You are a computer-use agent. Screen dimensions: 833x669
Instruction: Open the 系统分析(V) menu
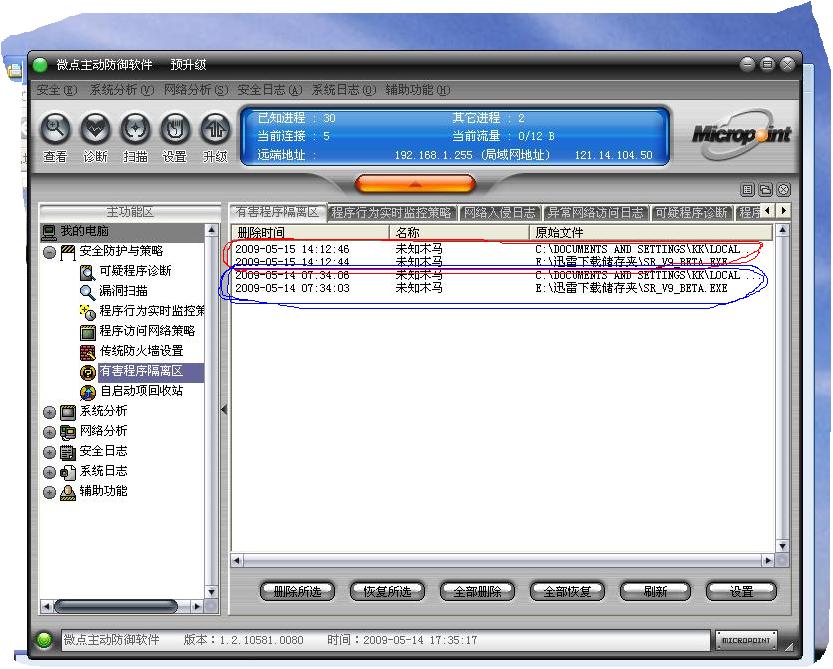tap(122, 90)
